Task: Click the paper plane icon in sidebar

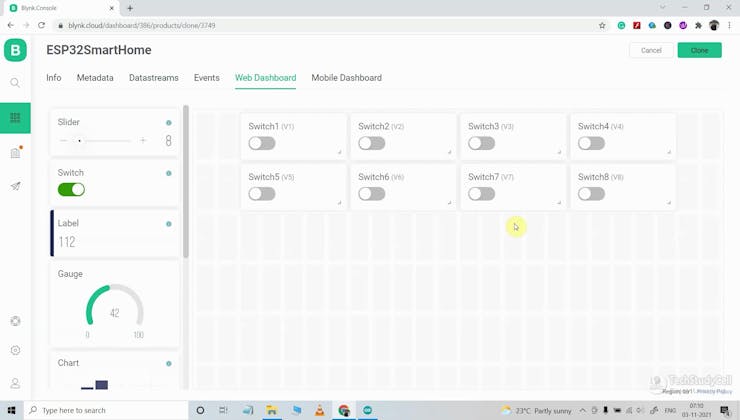Action: click(x=15, y=186)
